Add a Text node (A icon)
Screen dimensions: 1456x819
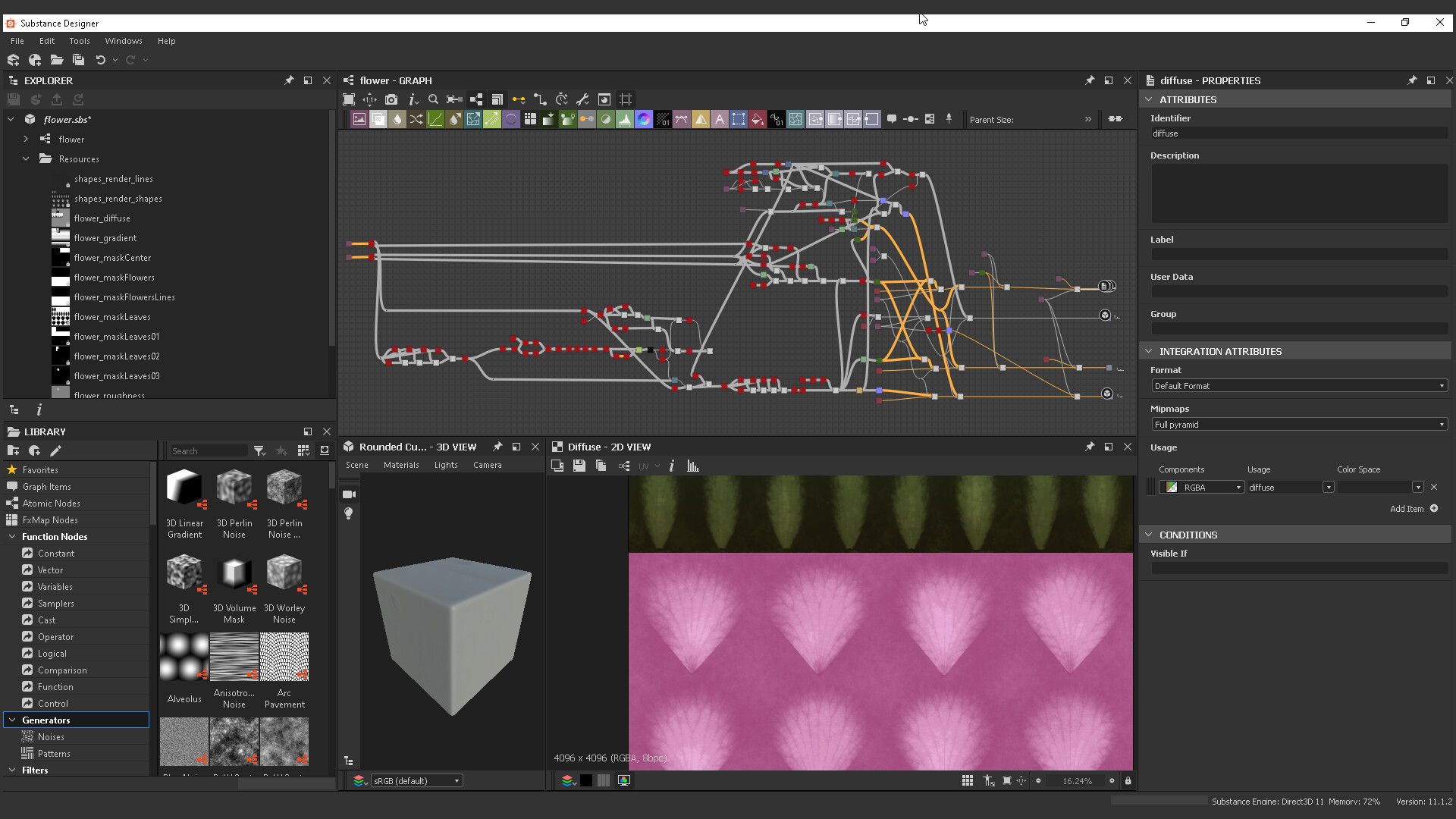[x=719, y=119]
